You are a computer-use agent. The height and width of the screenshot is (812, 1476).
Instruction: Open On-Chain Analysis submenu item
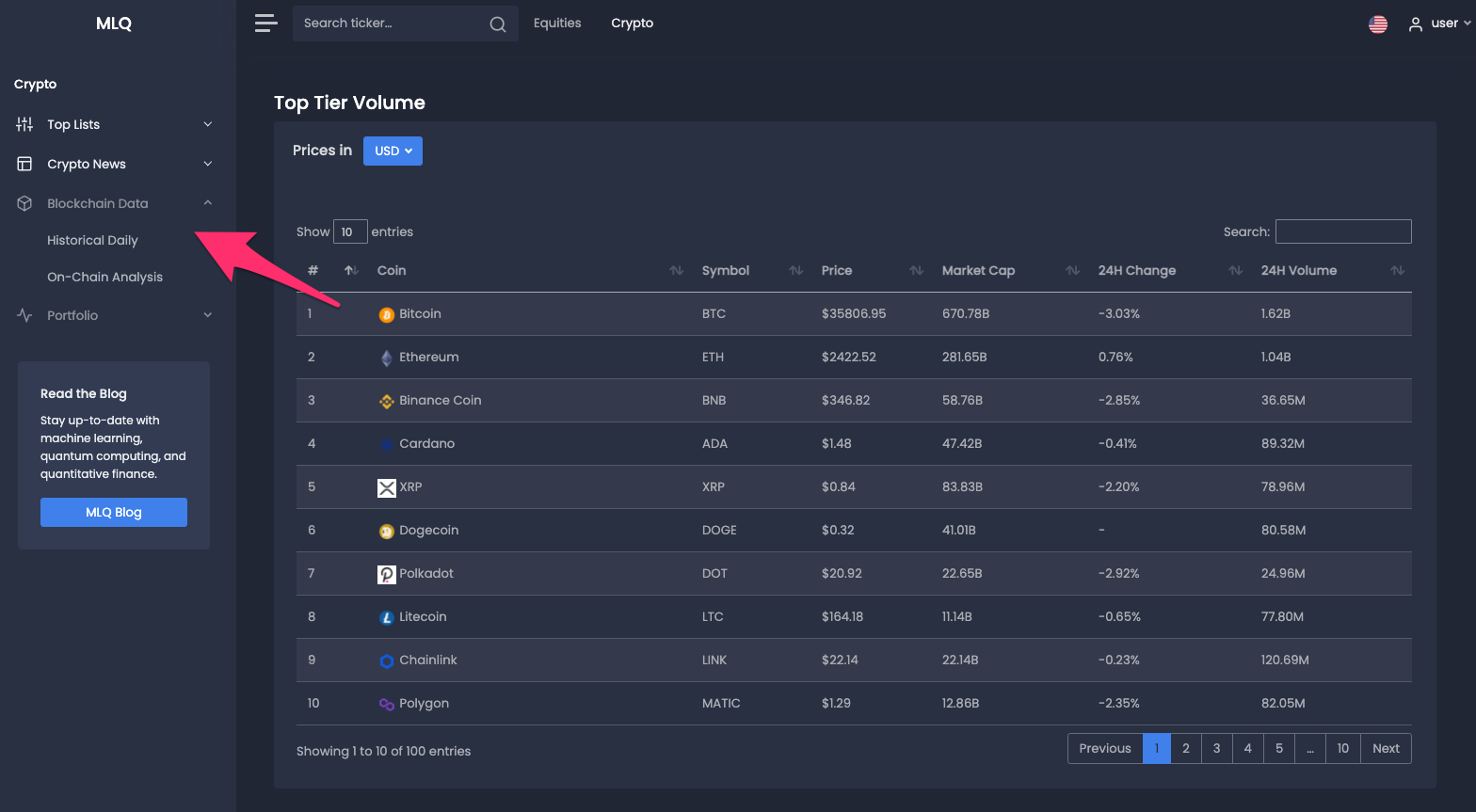tap(104, 277)
